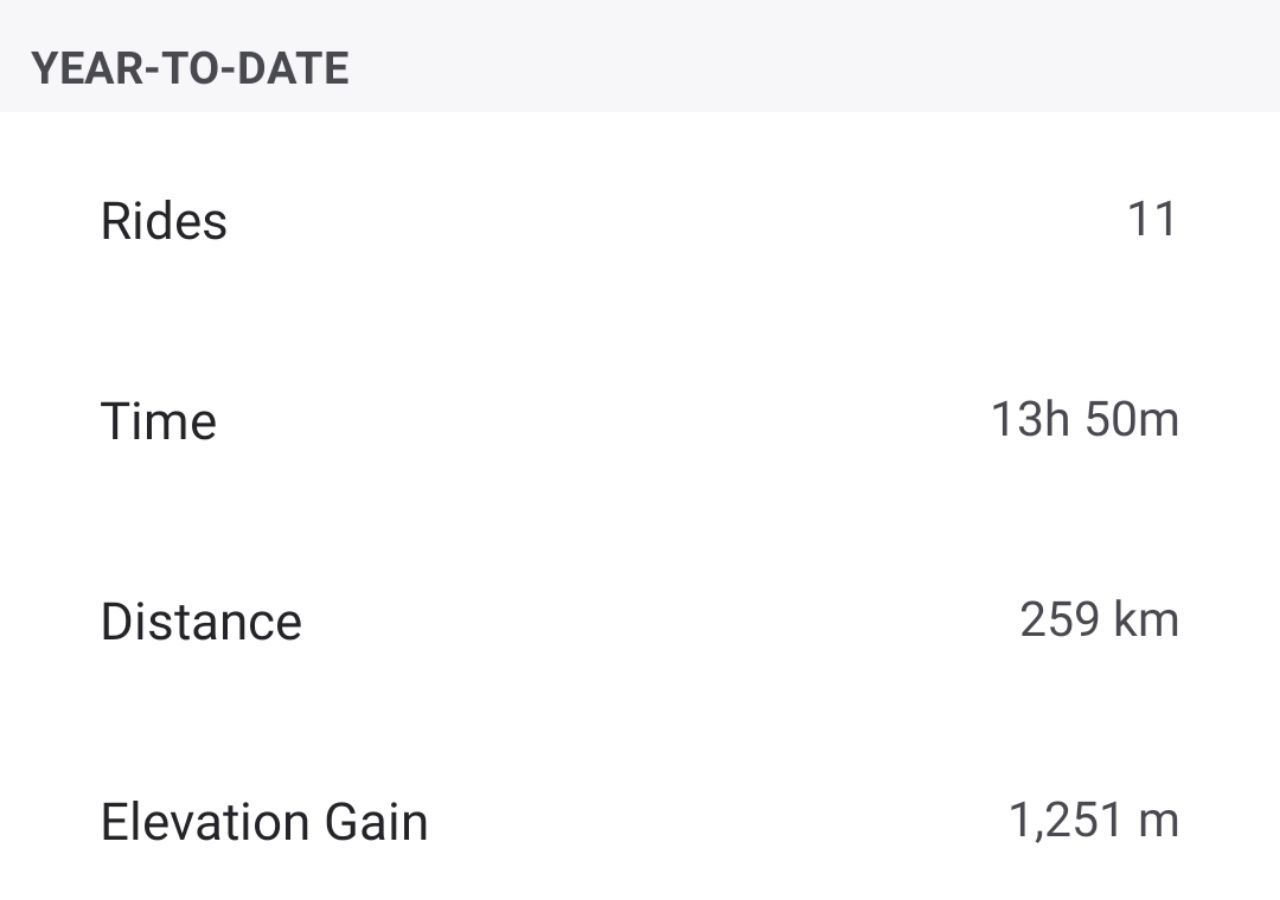Tap the YEAR-TO-DATE section header

click(190, 68)
